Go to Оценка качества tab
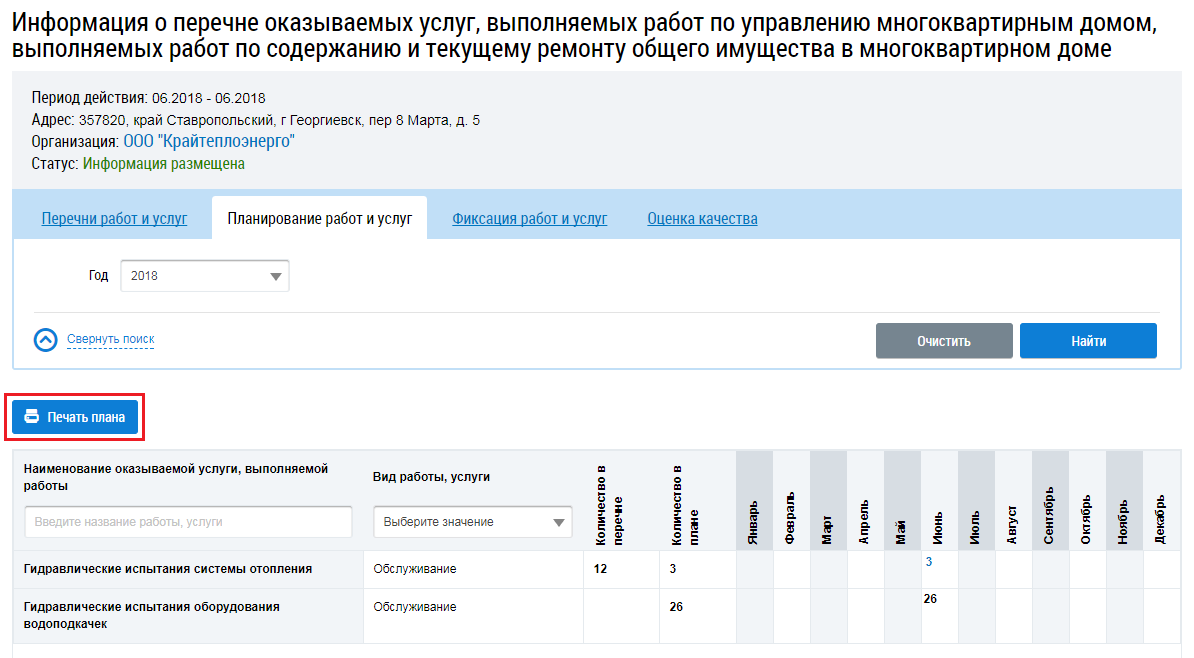Image resolution: width=1194 pixels, height=658 pixels. pyautogui.click(x=702, y=219)
